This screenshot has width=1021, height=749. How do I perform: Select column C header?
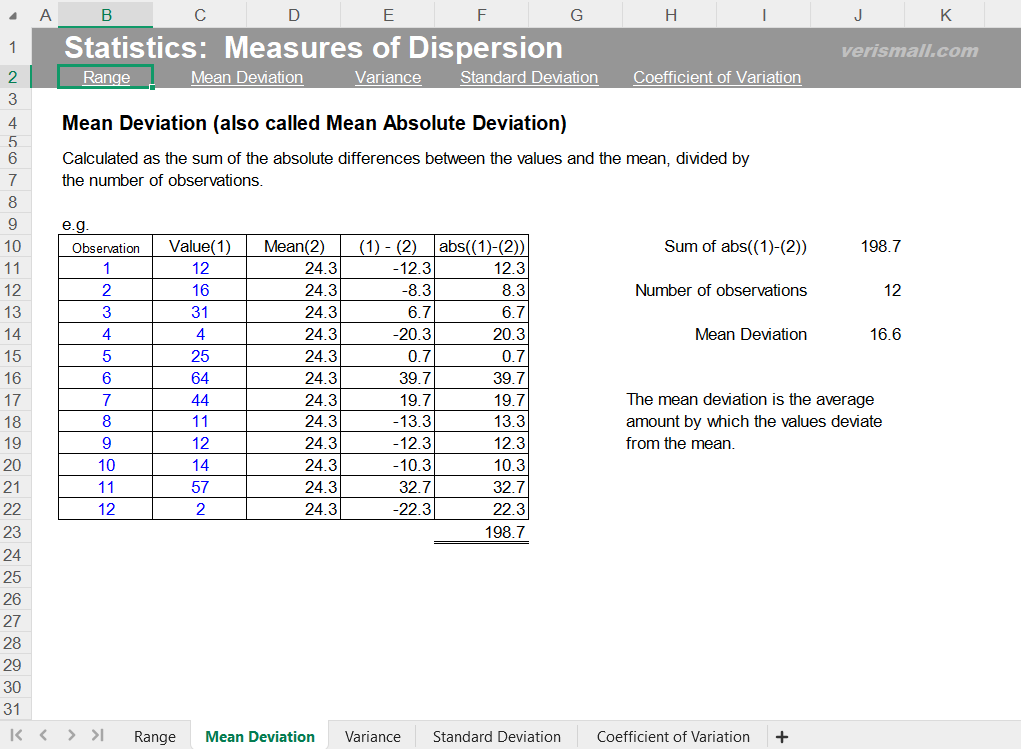pyautogui.click(x=199, y=15)
